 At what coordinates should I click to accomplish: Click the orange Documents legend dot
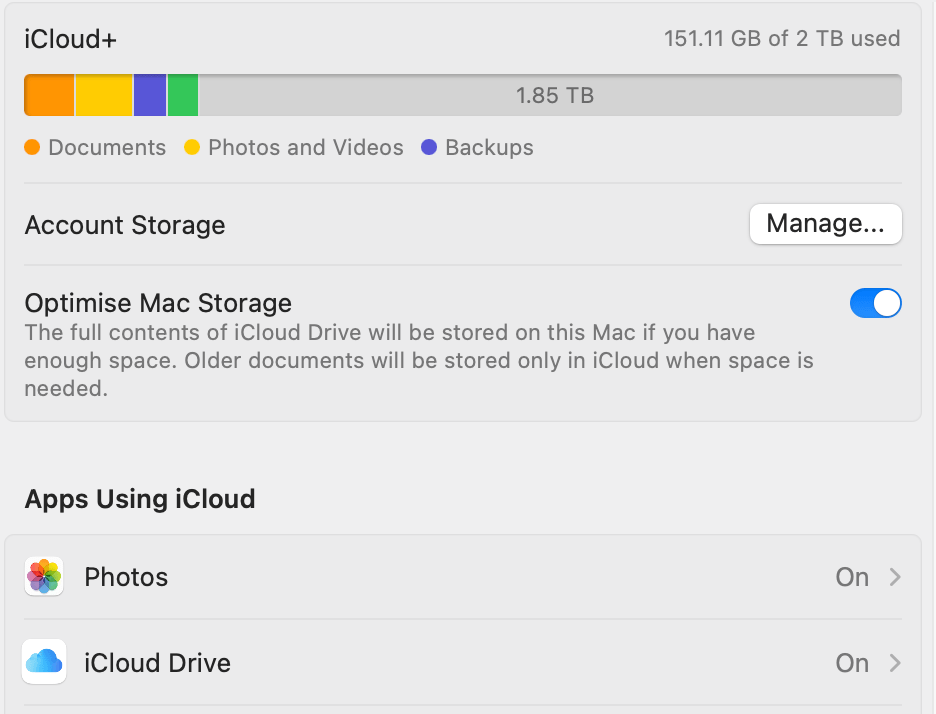click(x=32, y=147)
